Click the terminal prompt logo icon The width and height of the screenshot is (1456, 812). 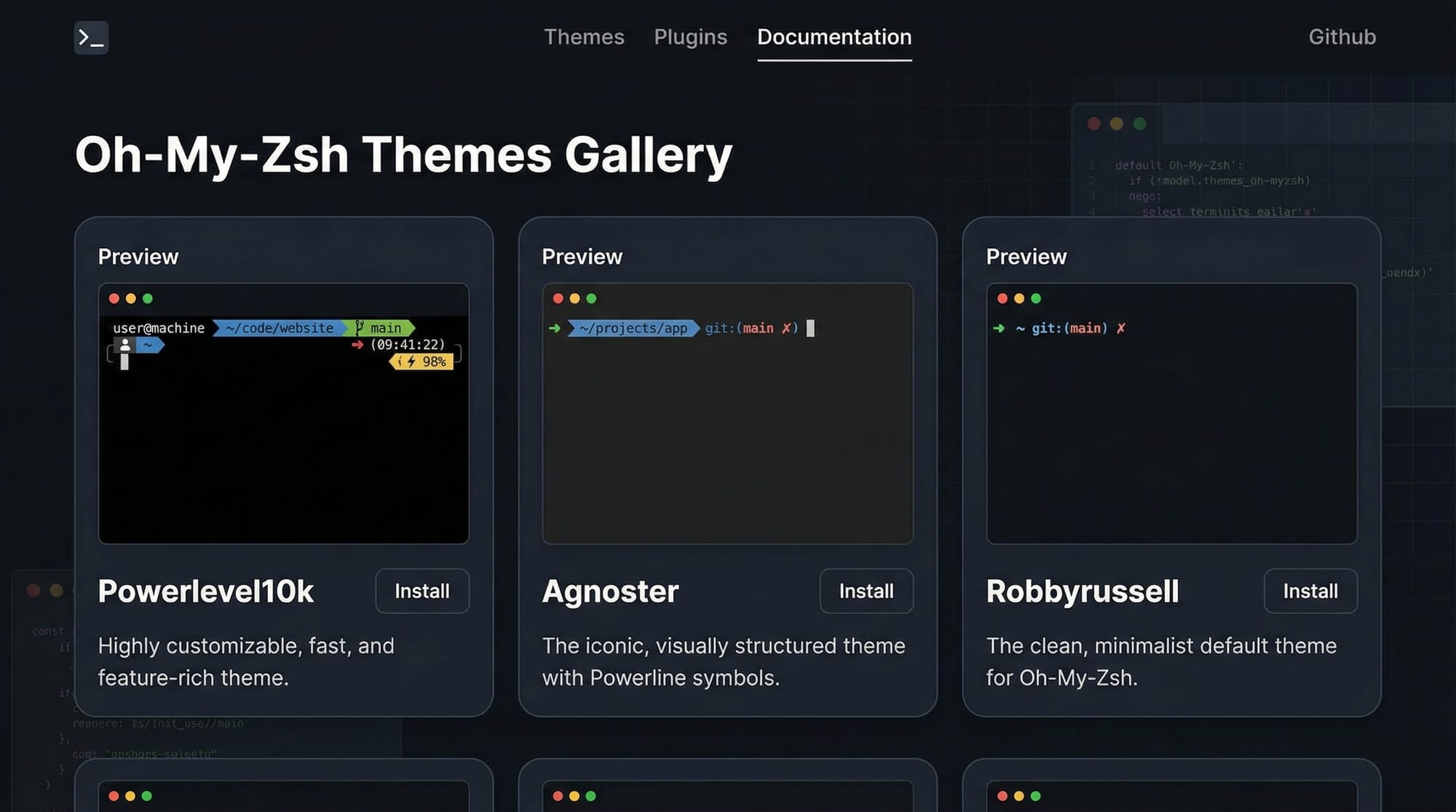pos(91,37)
